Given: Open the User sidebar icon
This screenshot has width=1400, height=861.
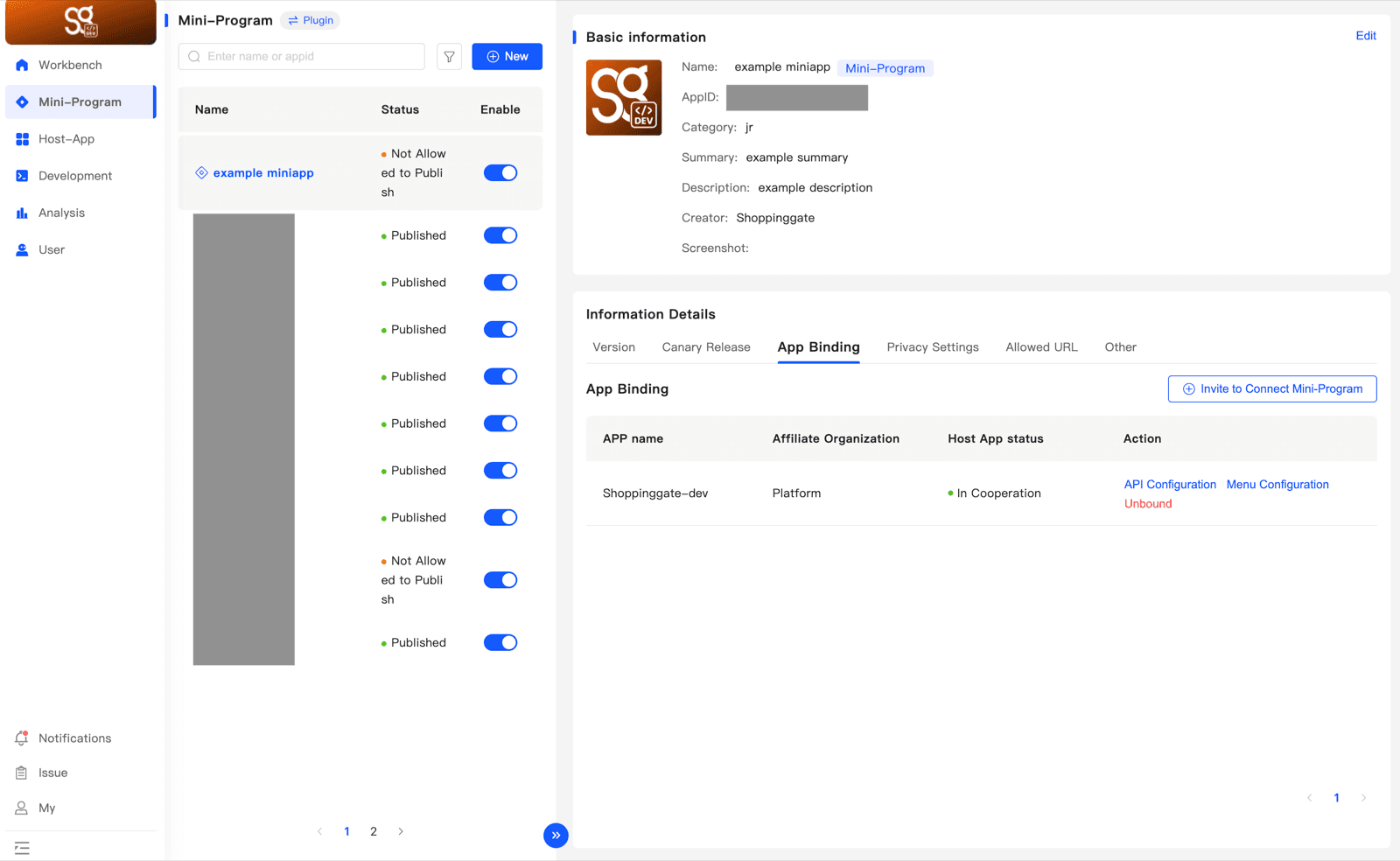Looking at the screenshot, I should 22,249.
